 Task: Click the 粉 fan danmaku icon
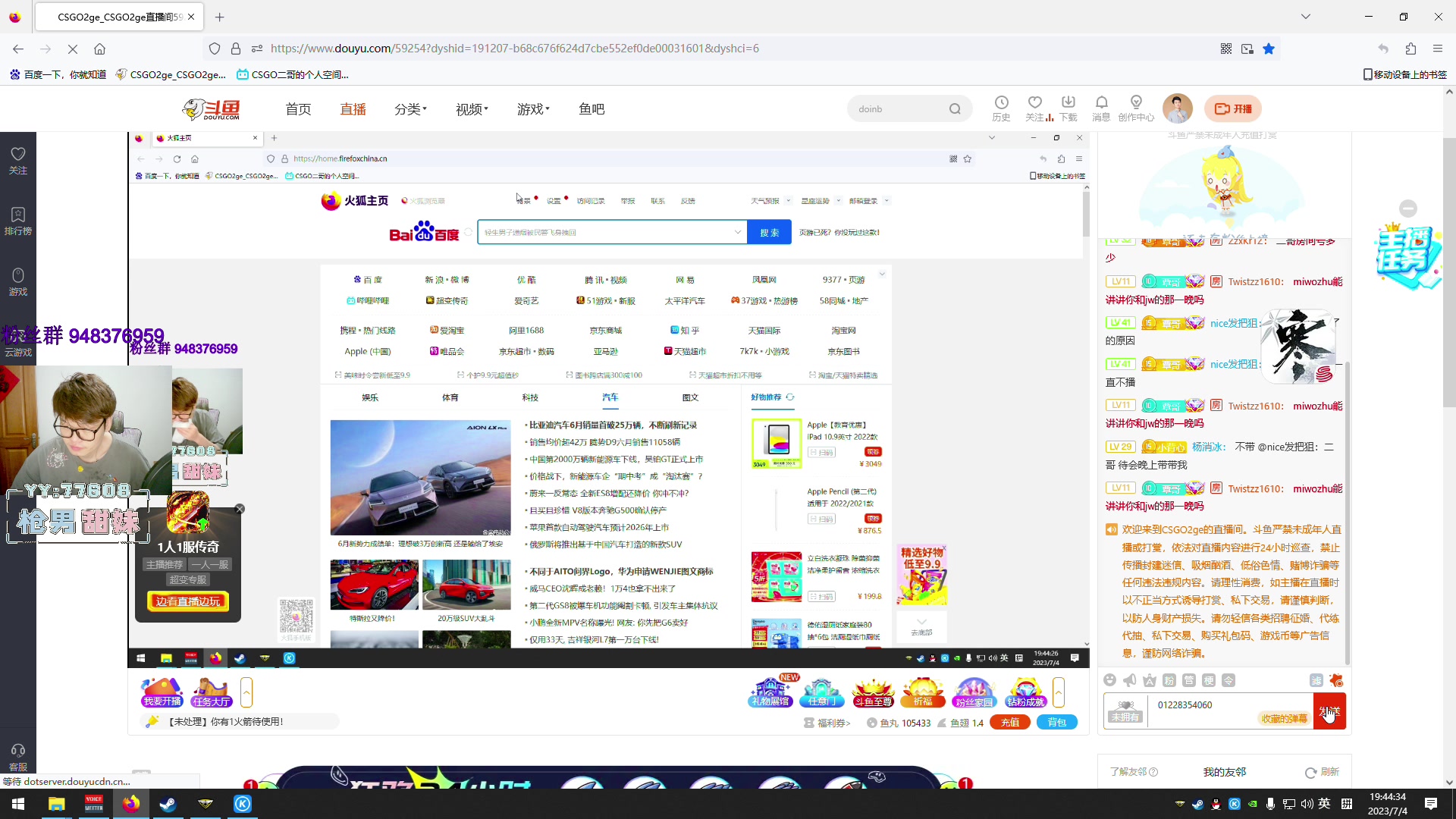click(x=1169, y=680)
